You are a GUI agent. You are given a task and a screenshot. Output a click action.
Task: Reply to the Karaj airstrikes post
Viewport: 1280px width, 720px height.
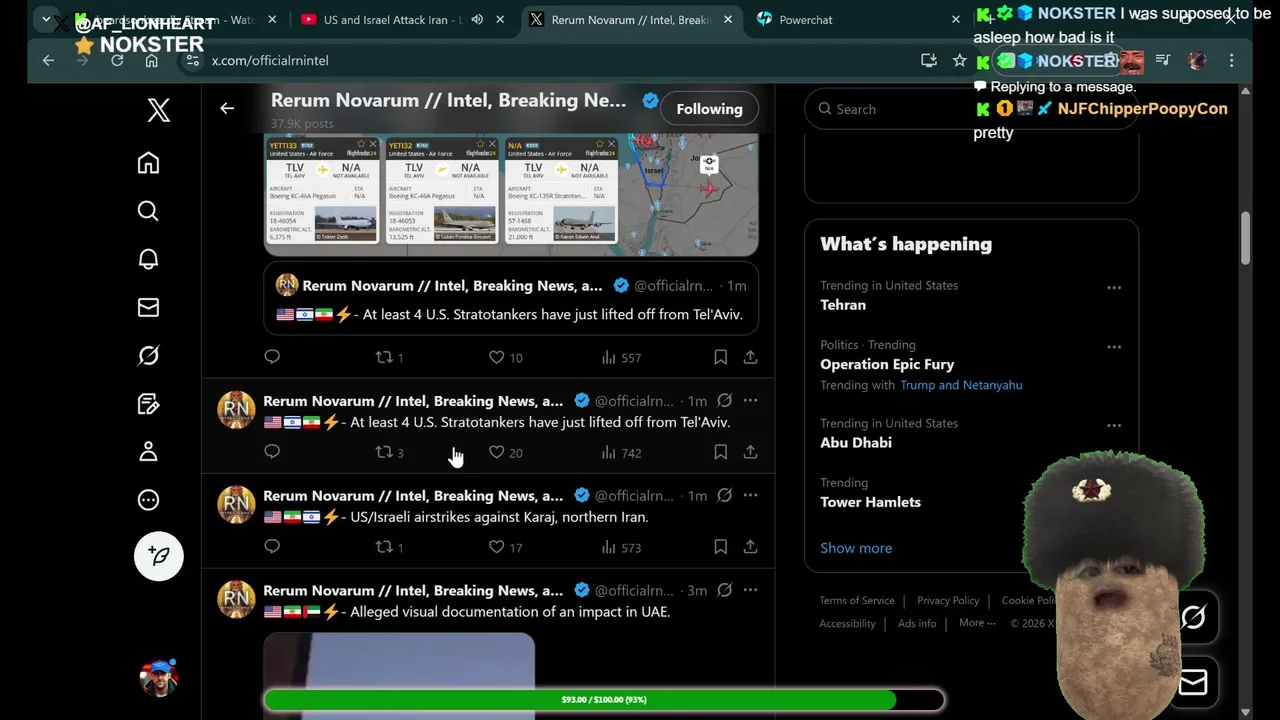272,547
